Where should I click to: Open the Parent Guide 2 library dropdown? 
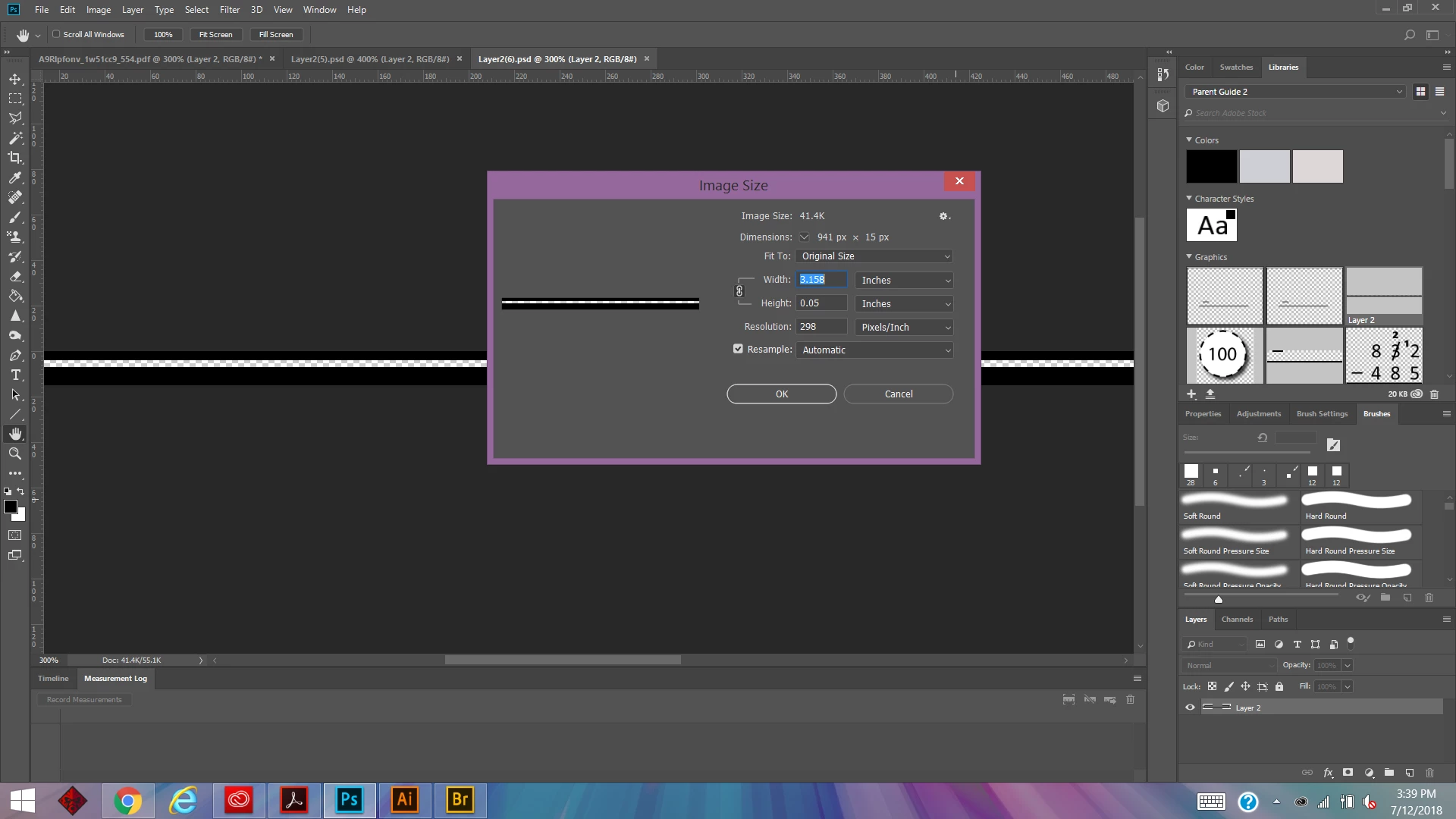(x=1296, y=92)
